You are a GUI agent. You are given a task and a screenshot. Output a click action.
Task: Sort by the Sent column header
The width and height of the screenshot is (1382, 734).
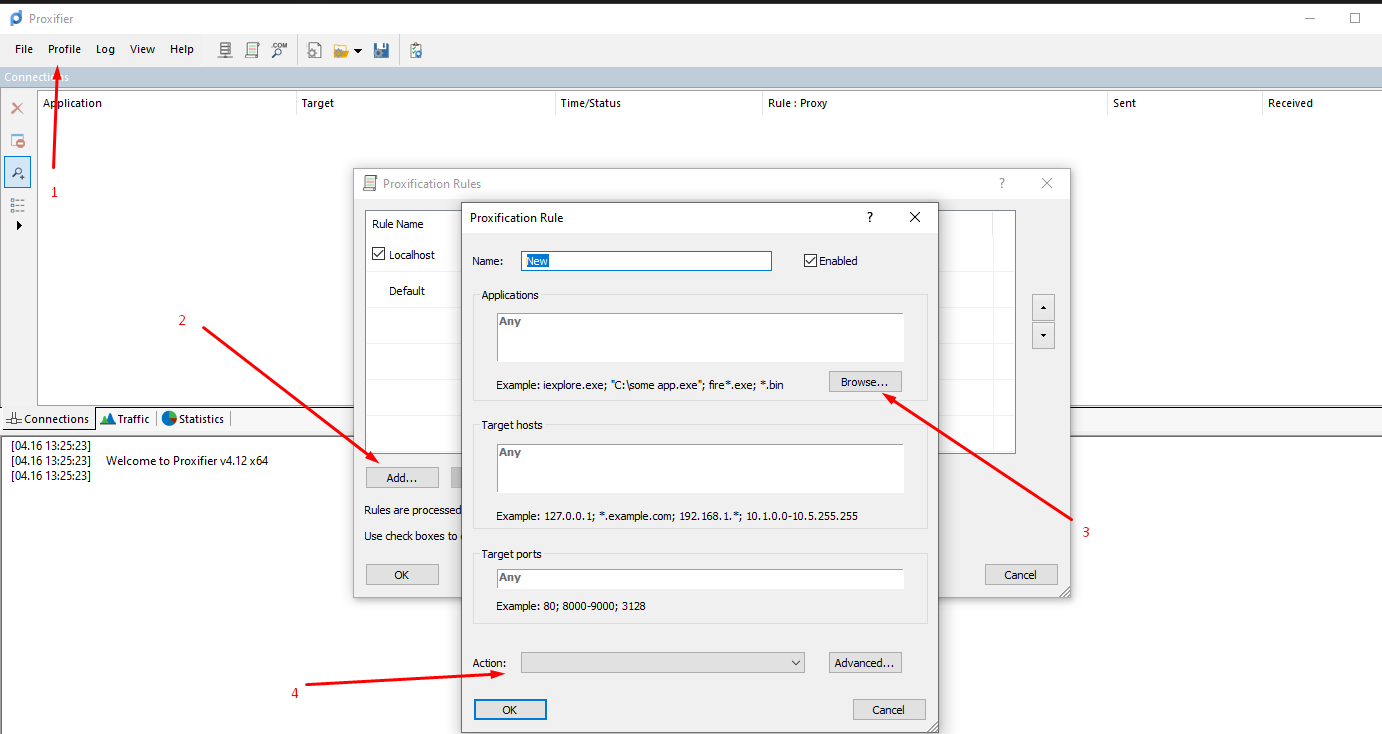tap(1186, 103)
